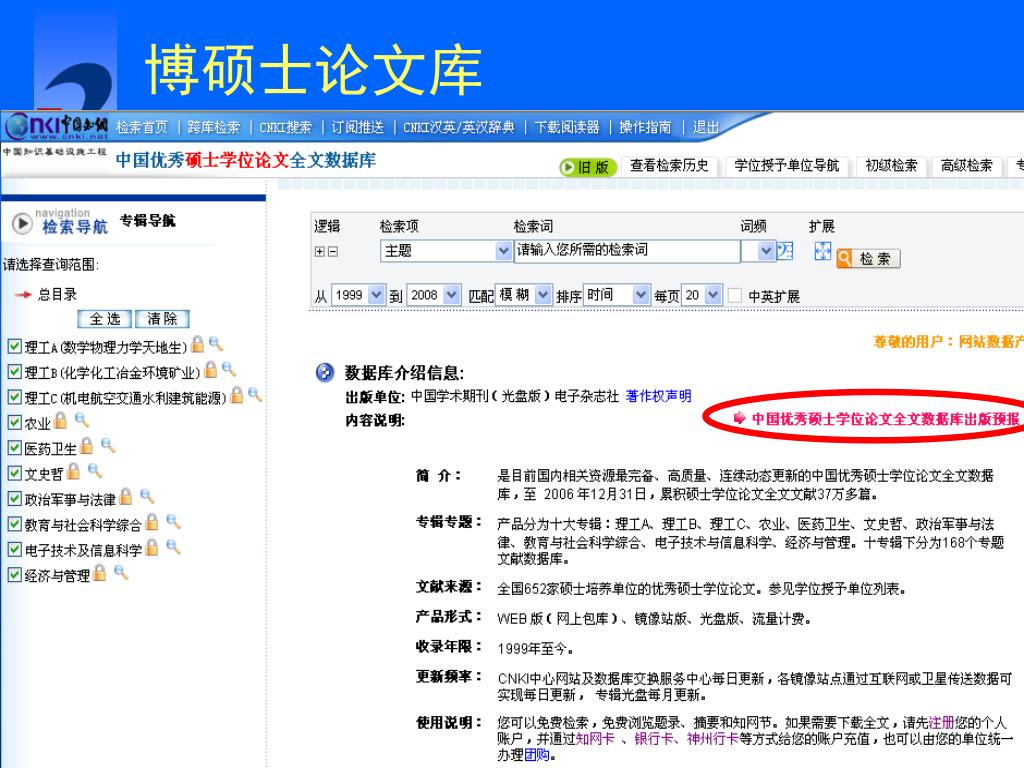
Task: Click the word-frequency icon next to 词频 dropdown
Action: [784, 251]
